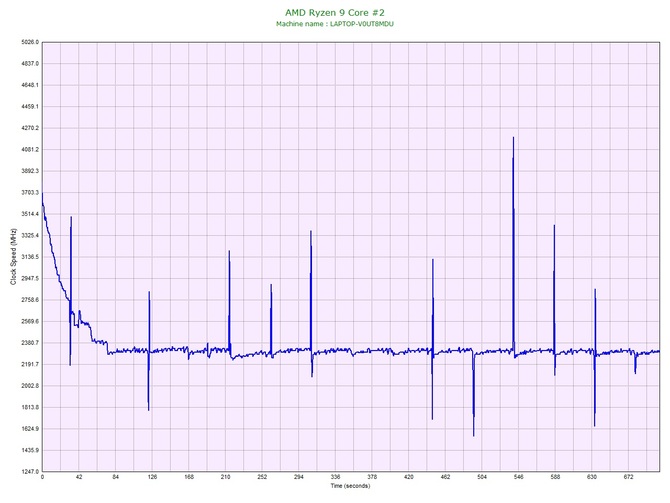Screen dimensions: 670x503
Task: Click the 'Machine name : LAPTOP-V0UT8MDU' subtitle
Action: point(335,24)
